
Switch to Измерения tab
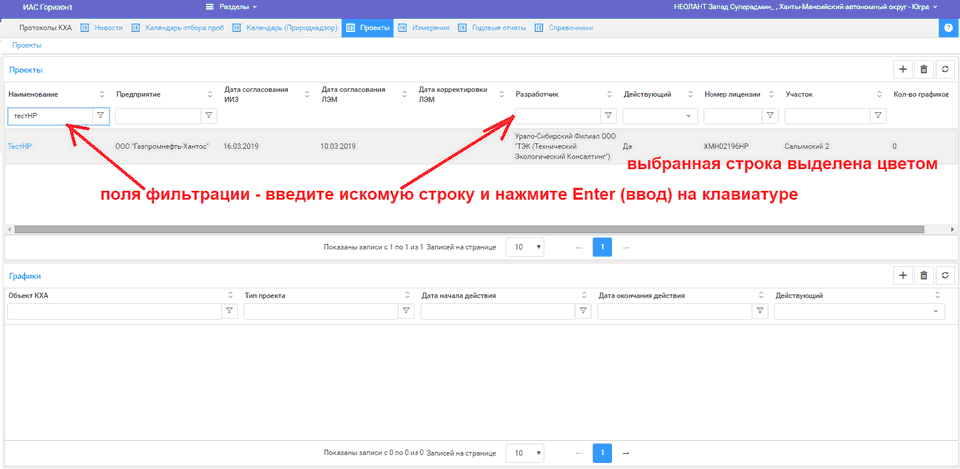(424, 28)
